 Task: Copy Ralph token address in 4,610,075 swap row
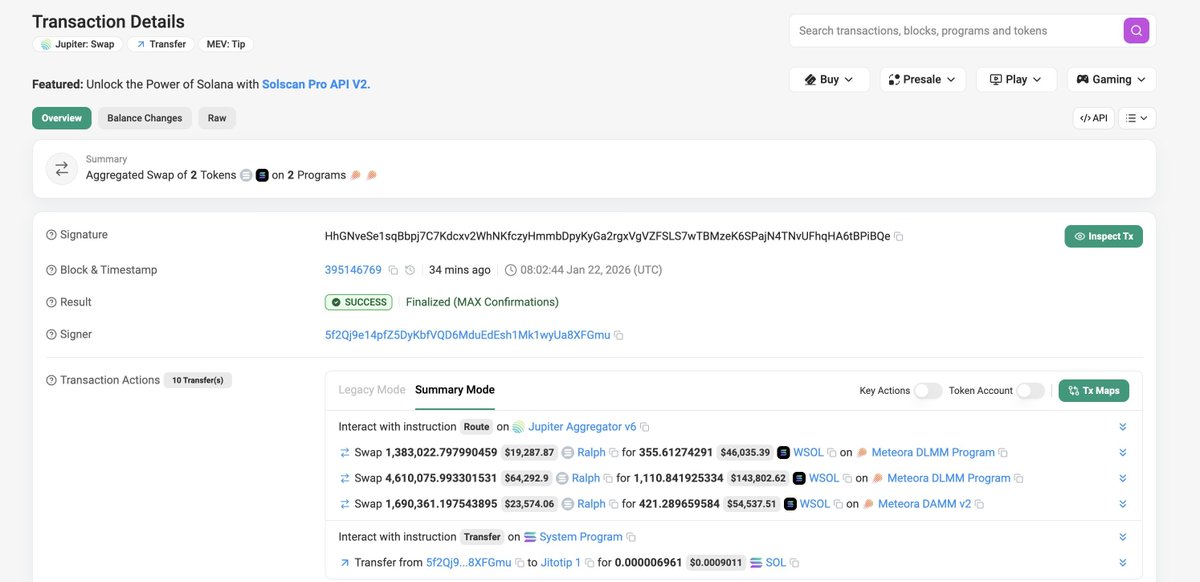[608, 479]
